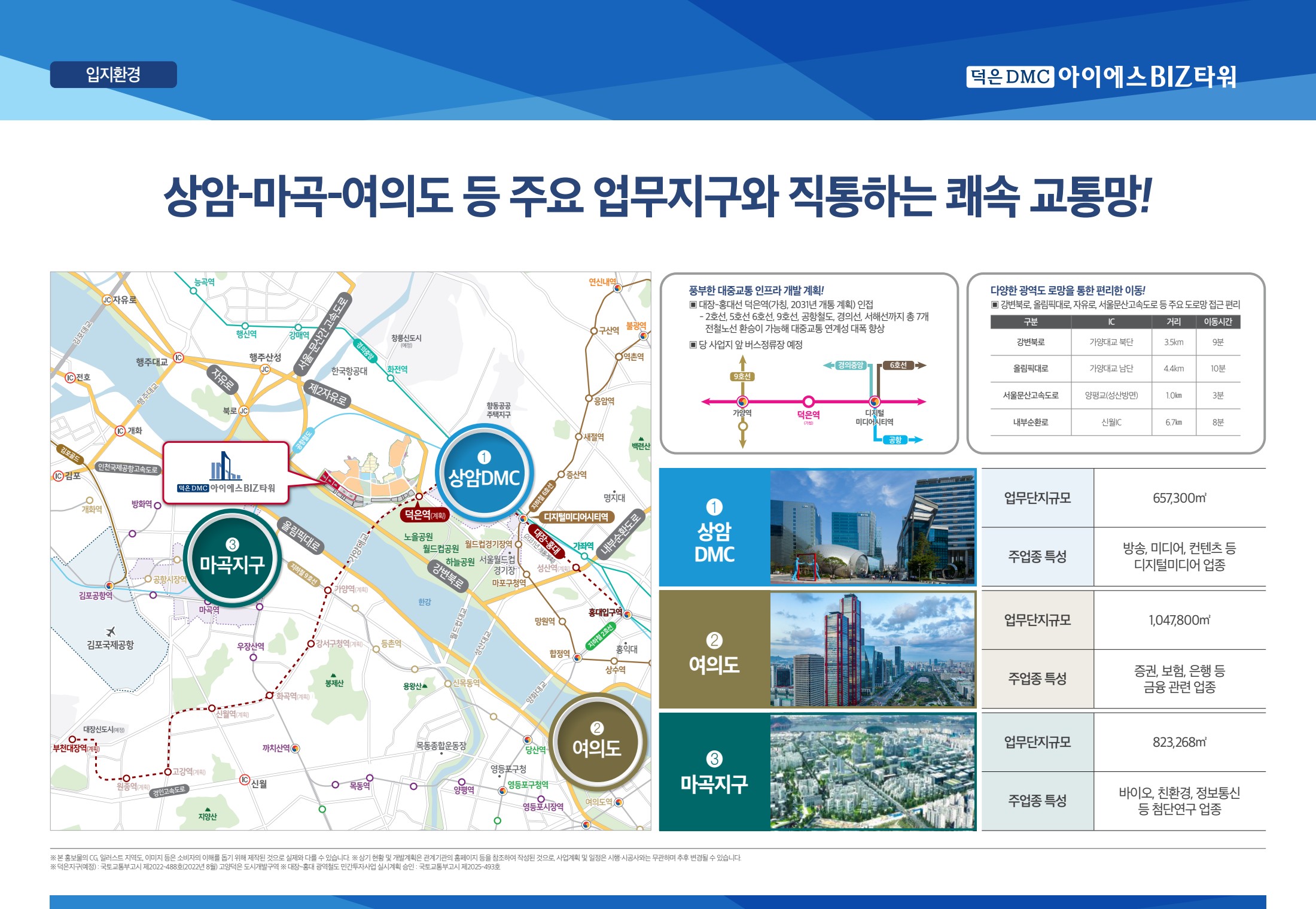Screen dimensions: 1316x909
Task: Click the 디지털미디어시티역 map label
Action: pyautogui.click(x=575, y=517)
